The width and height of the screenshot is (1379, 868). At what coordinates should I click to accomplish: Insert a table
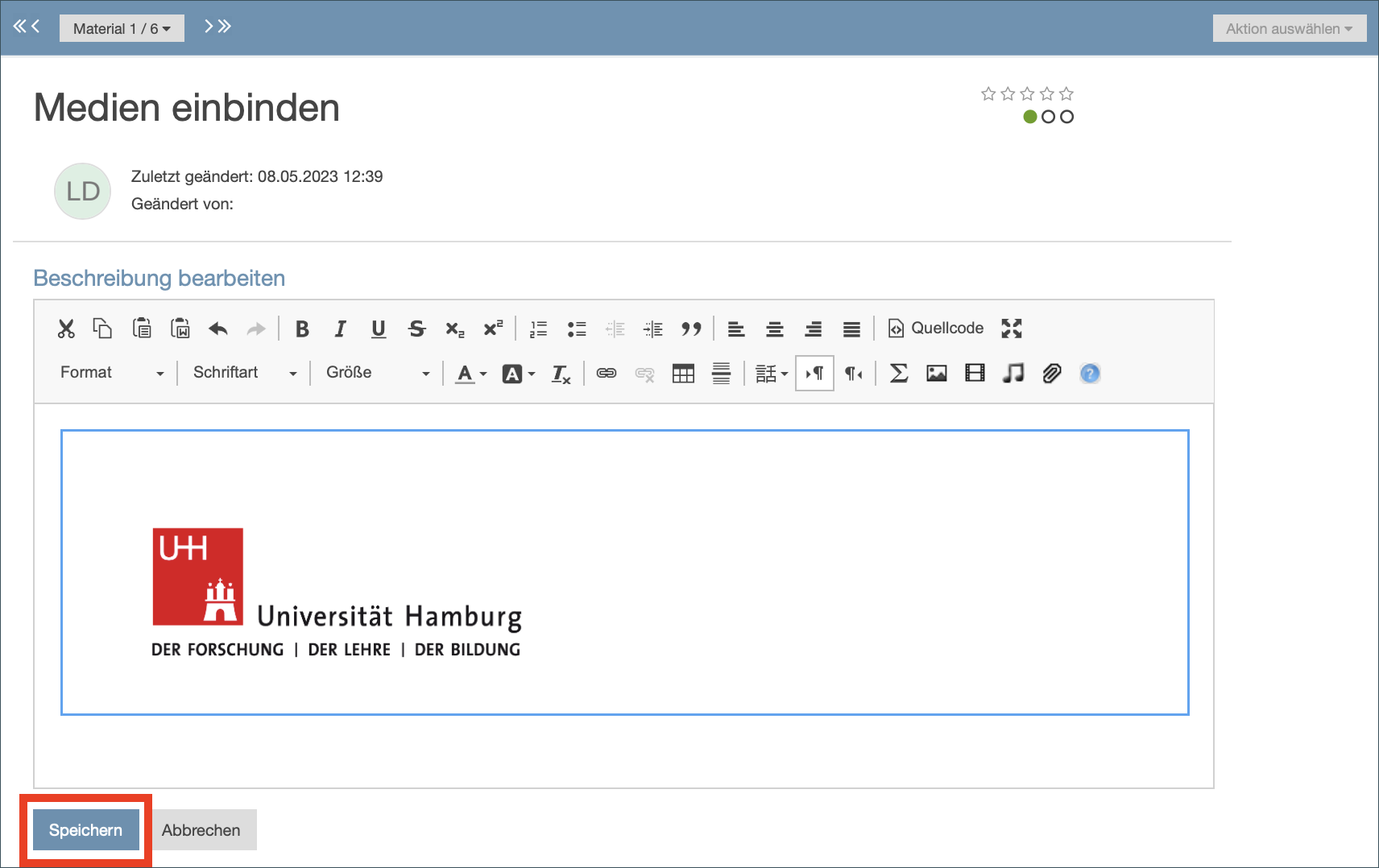tap(683, 374)
